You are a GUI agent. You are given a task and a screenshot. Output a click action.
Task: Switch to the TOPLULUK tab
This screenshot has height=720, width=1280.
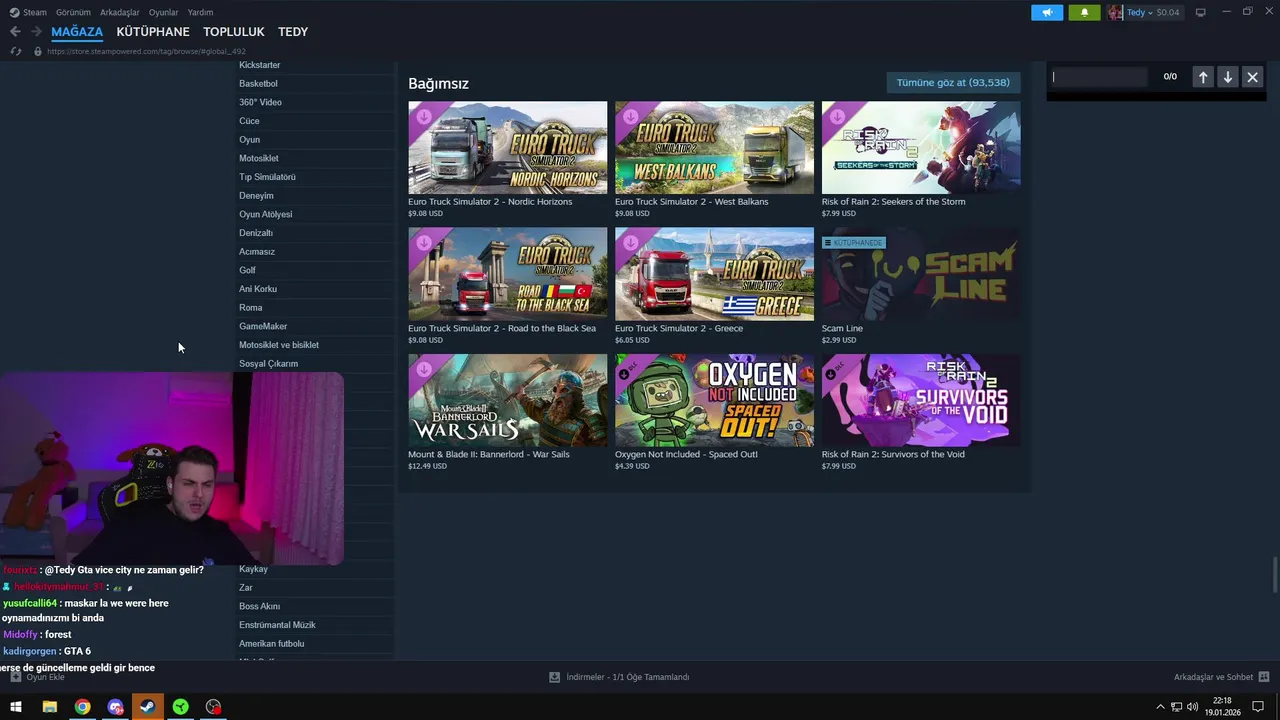pyautogui.click(x=234, y=32)
